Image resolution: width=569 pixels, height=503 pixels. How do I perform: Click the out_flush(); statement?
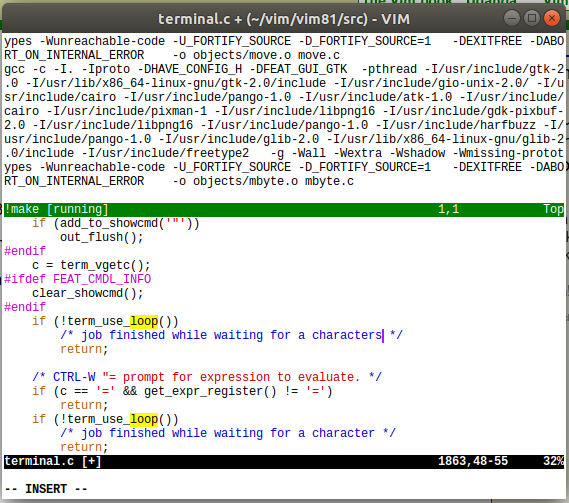(102, 237)
